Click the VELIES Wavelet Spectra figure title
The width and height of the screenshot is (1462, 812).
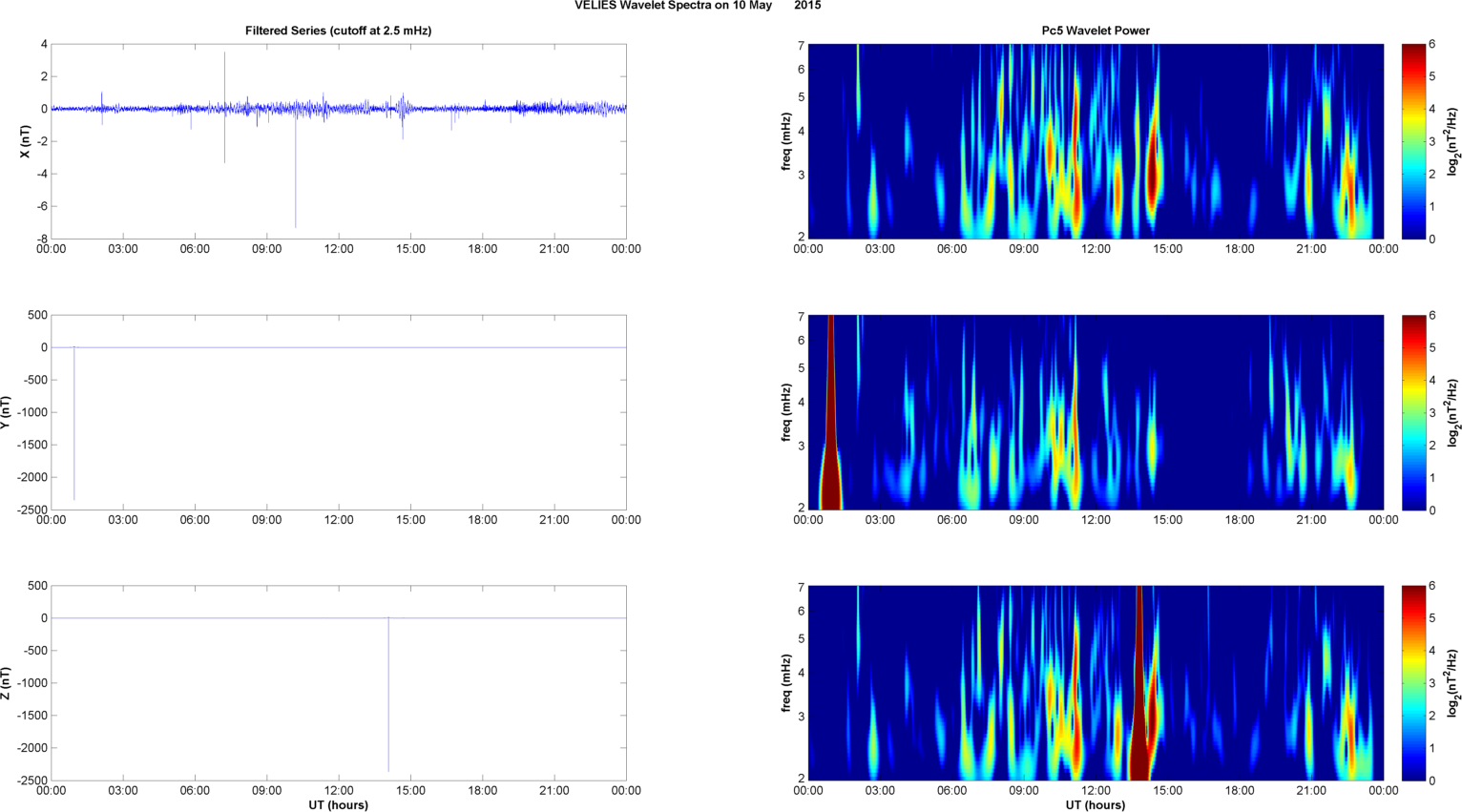697,6
